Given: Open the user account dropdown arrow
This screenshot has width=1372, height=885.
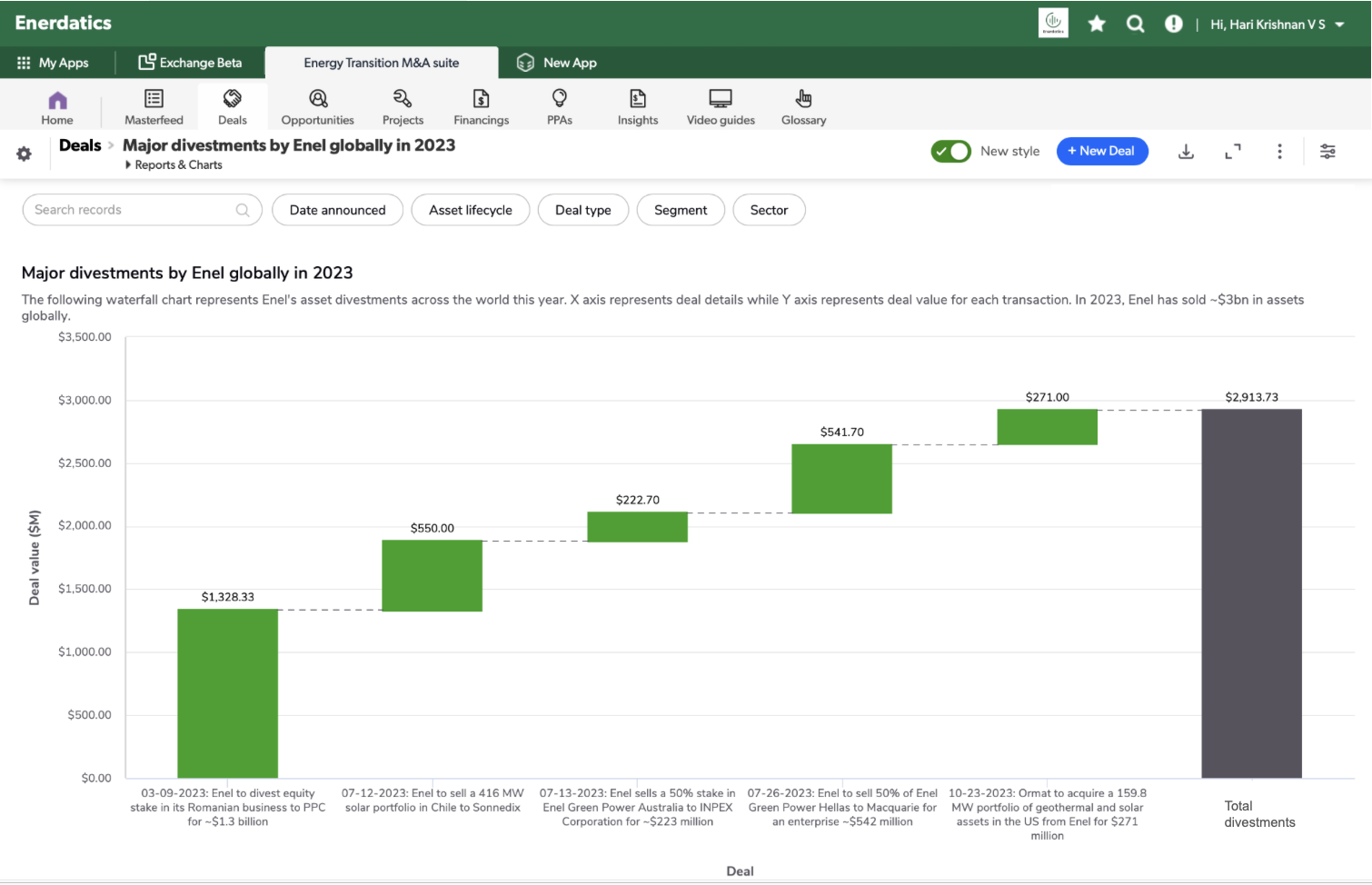Looking at the screenshot, I should tap(1339, 25).
